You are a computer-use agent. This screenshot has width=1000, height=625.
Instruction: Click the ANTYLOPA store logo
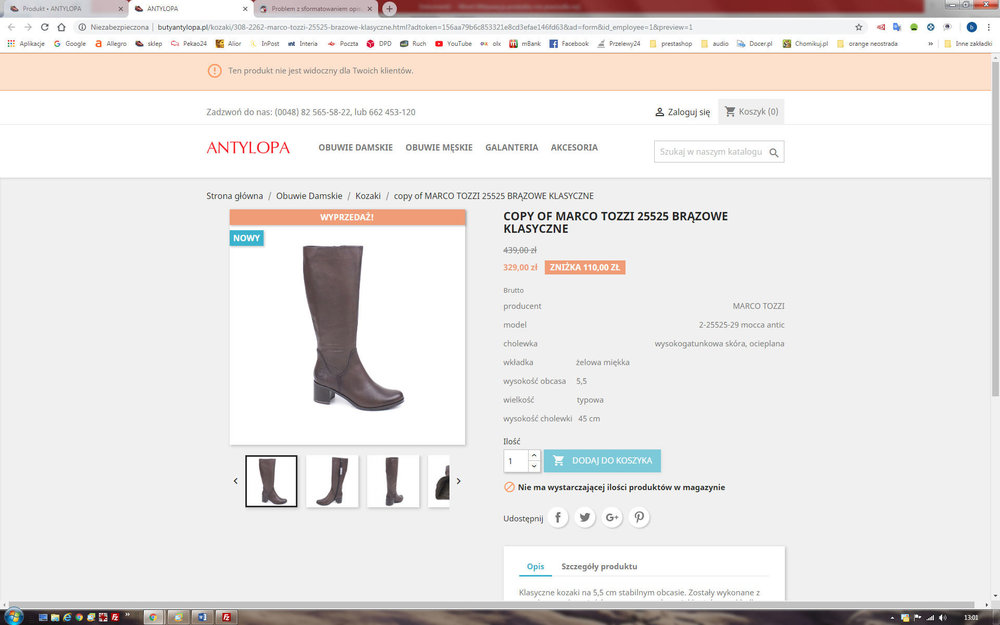tap(247, 147)
